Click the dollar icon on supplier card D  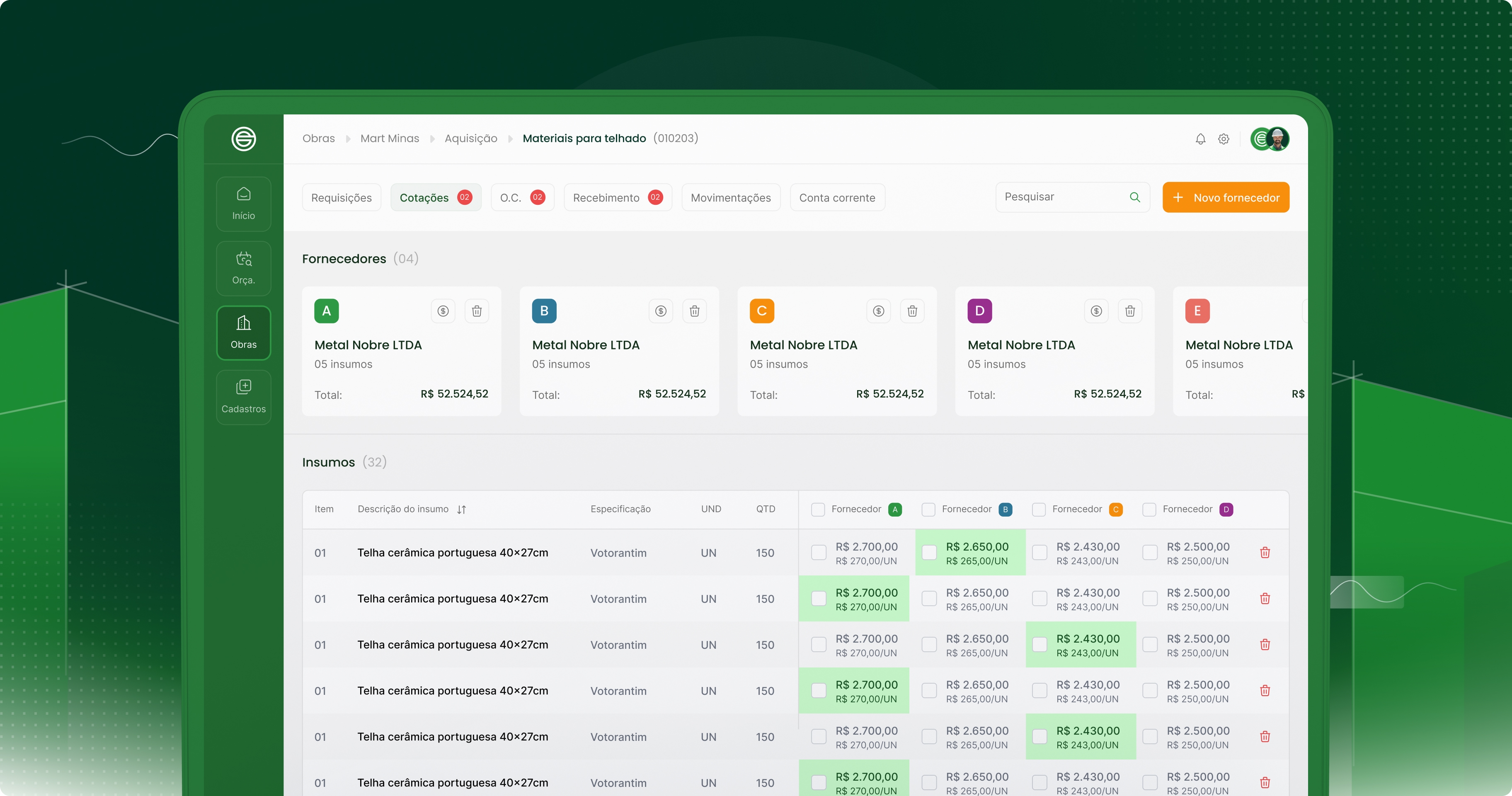point(1096,311)
